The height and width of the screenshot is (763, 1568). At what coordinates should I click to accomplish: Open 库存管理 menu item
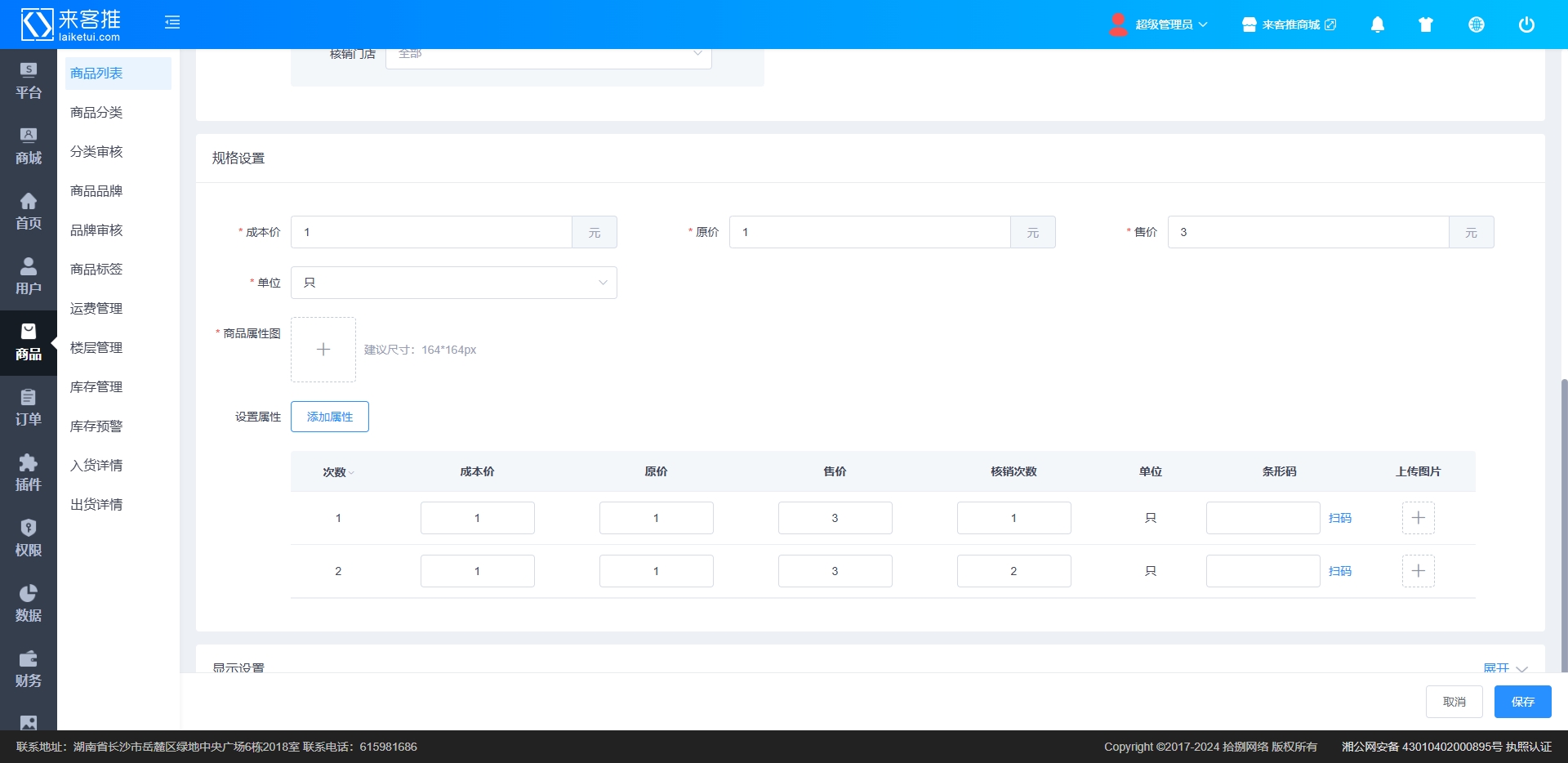[x=96, y=387]
